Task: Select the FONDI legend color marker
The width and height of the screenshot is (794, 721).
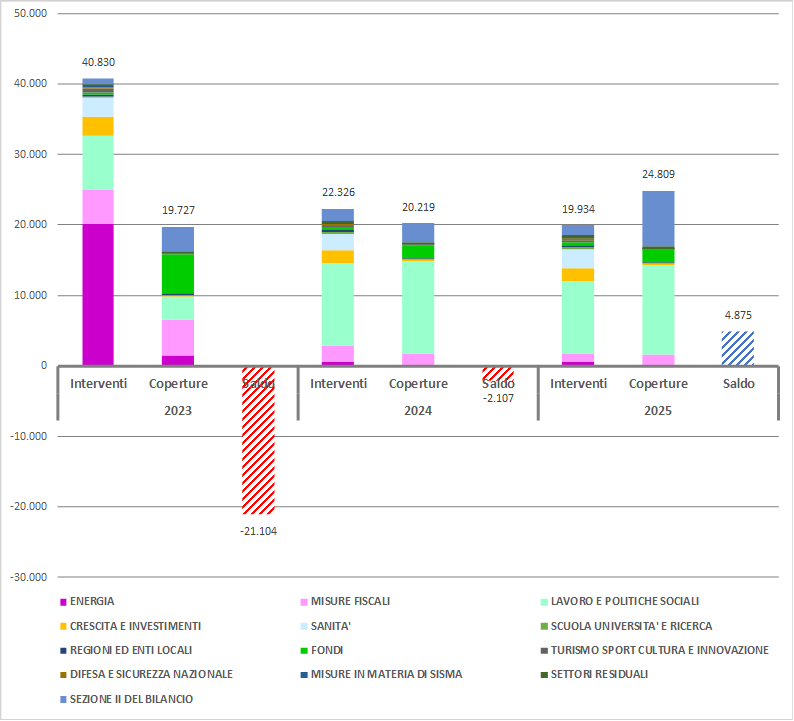Action: pyautogui.click(x=303, y=651)
